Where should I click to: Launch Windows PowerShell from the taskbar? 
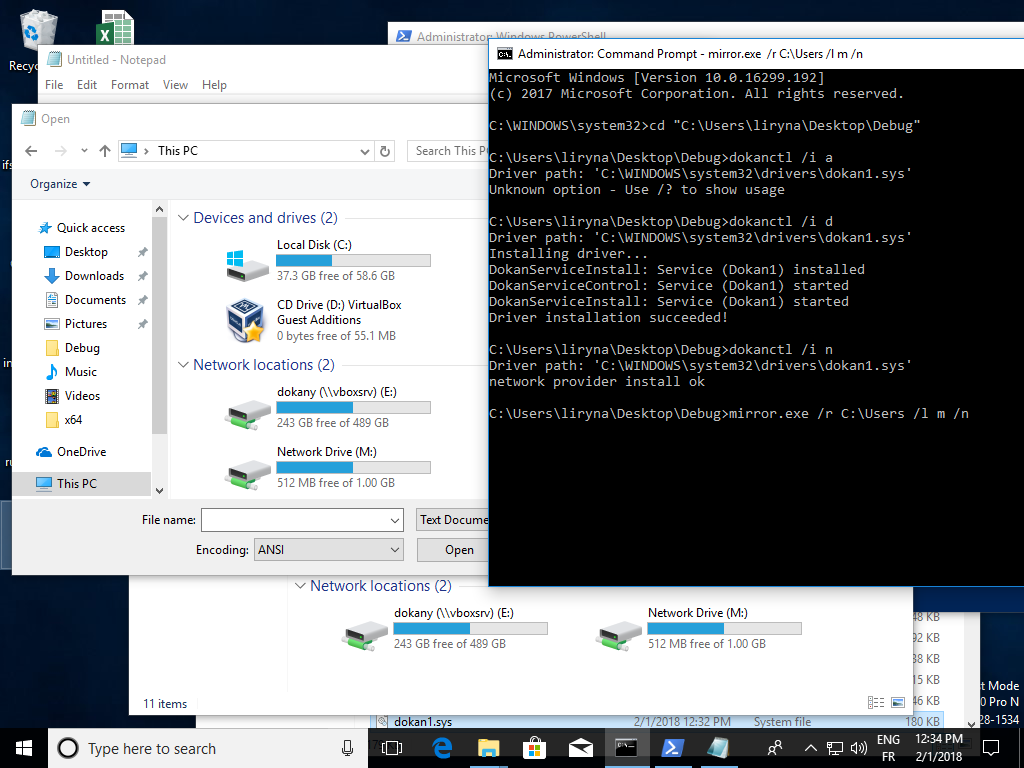coord(672,747)
